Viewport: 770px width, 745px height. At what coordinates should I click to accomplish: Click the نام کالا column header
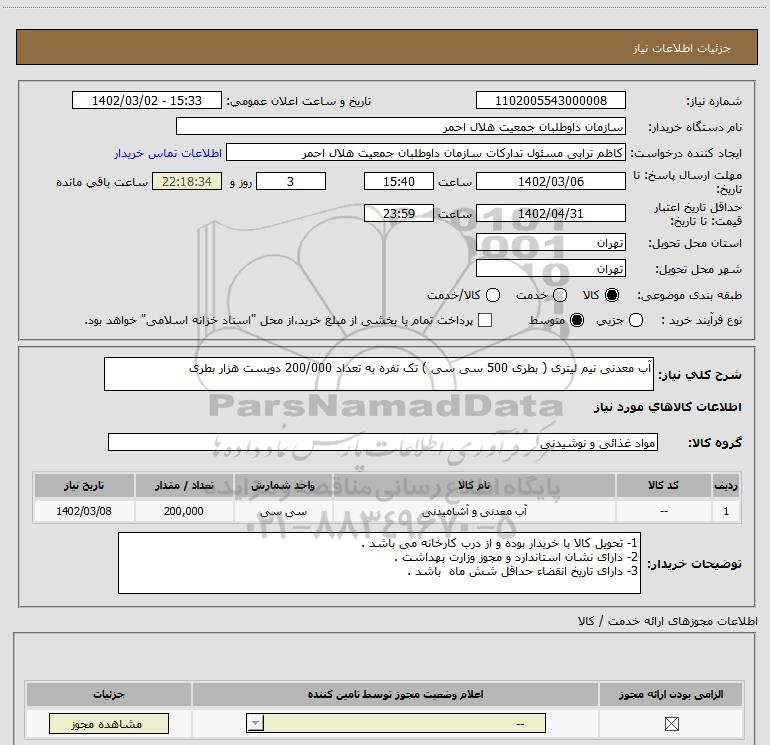tap(474, 485)
